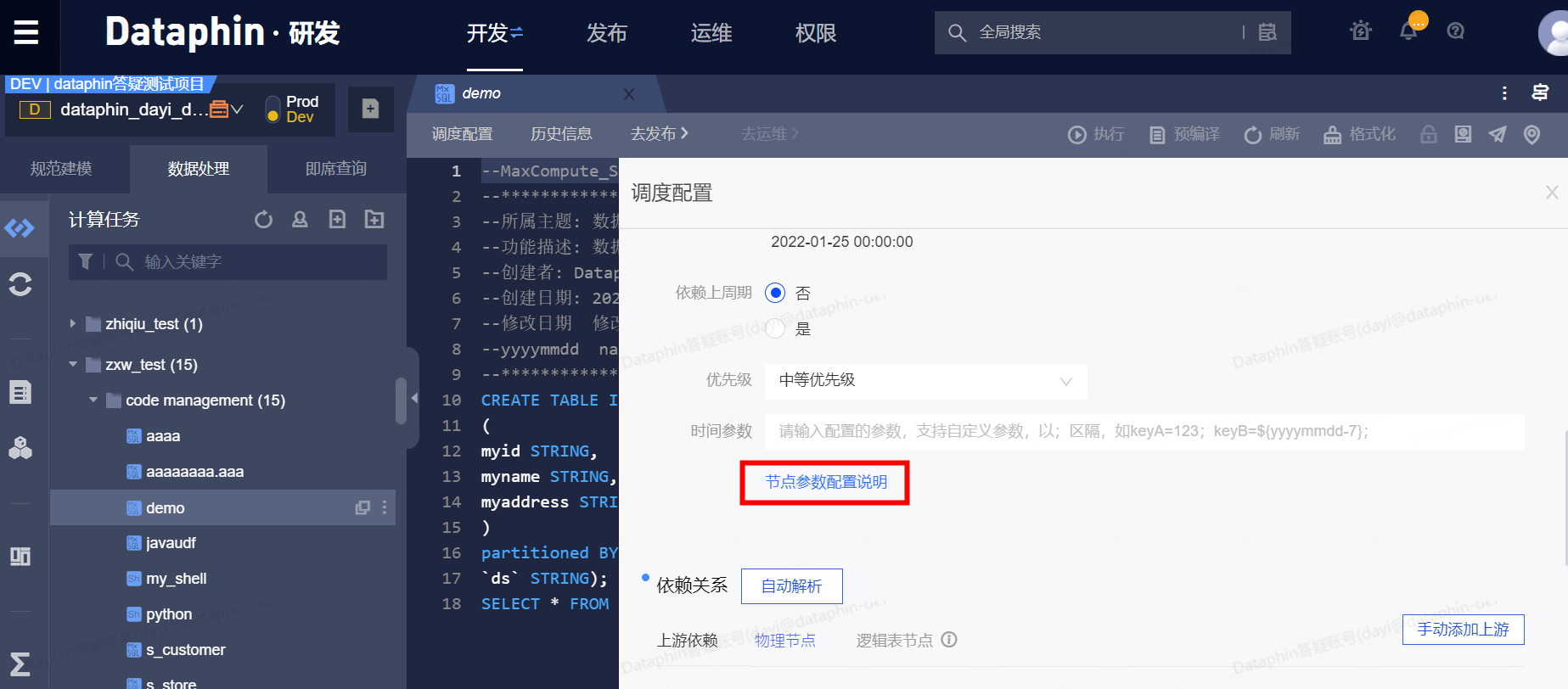Close the 调度配置 panel
The image size is (1568, 689).
[1552, 193]
